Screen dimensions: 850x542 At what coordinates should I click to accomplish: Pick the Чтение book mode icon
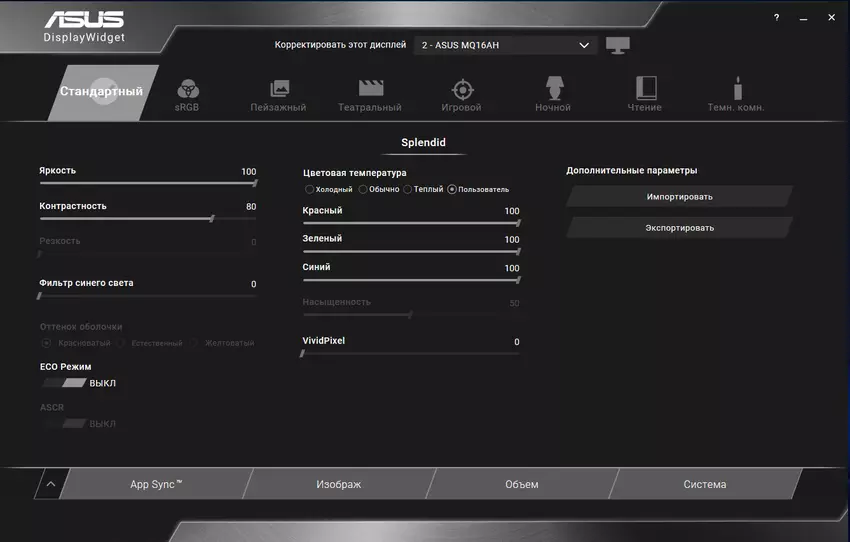[x=645, y=88]
